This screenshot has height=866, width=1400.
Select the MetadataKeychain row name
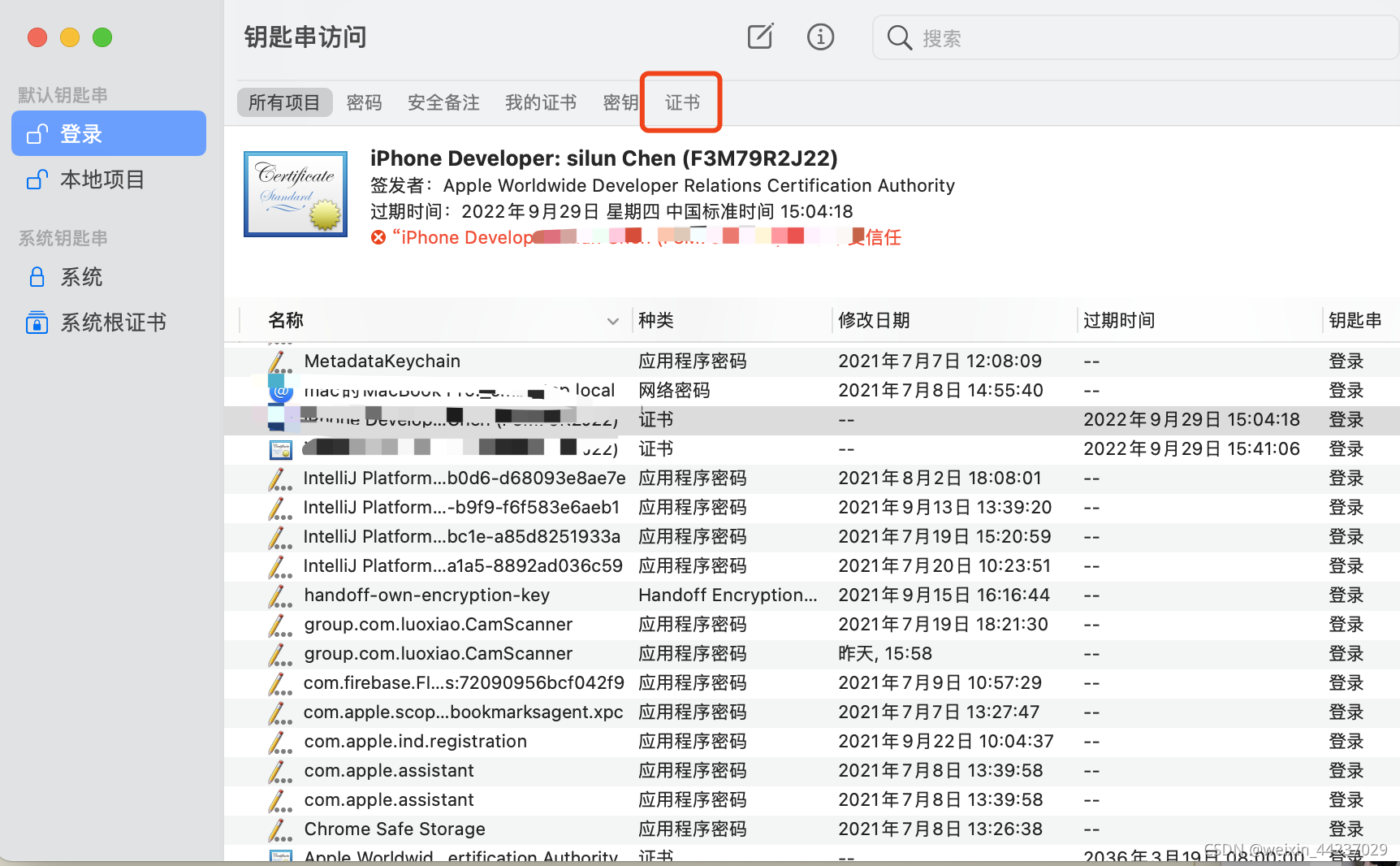(x=382, y=361)
